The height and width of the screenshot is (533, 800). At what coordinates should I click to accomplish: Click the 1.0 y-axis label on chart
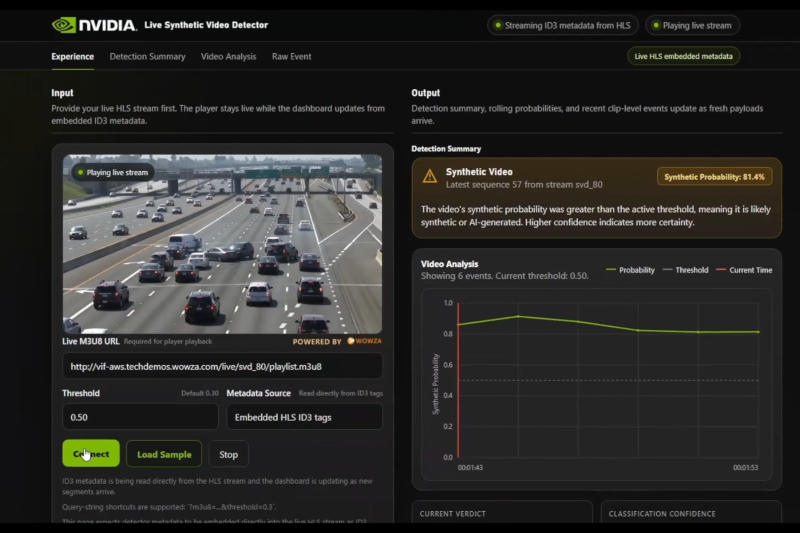pyautogui.click(x=448, y=303)
